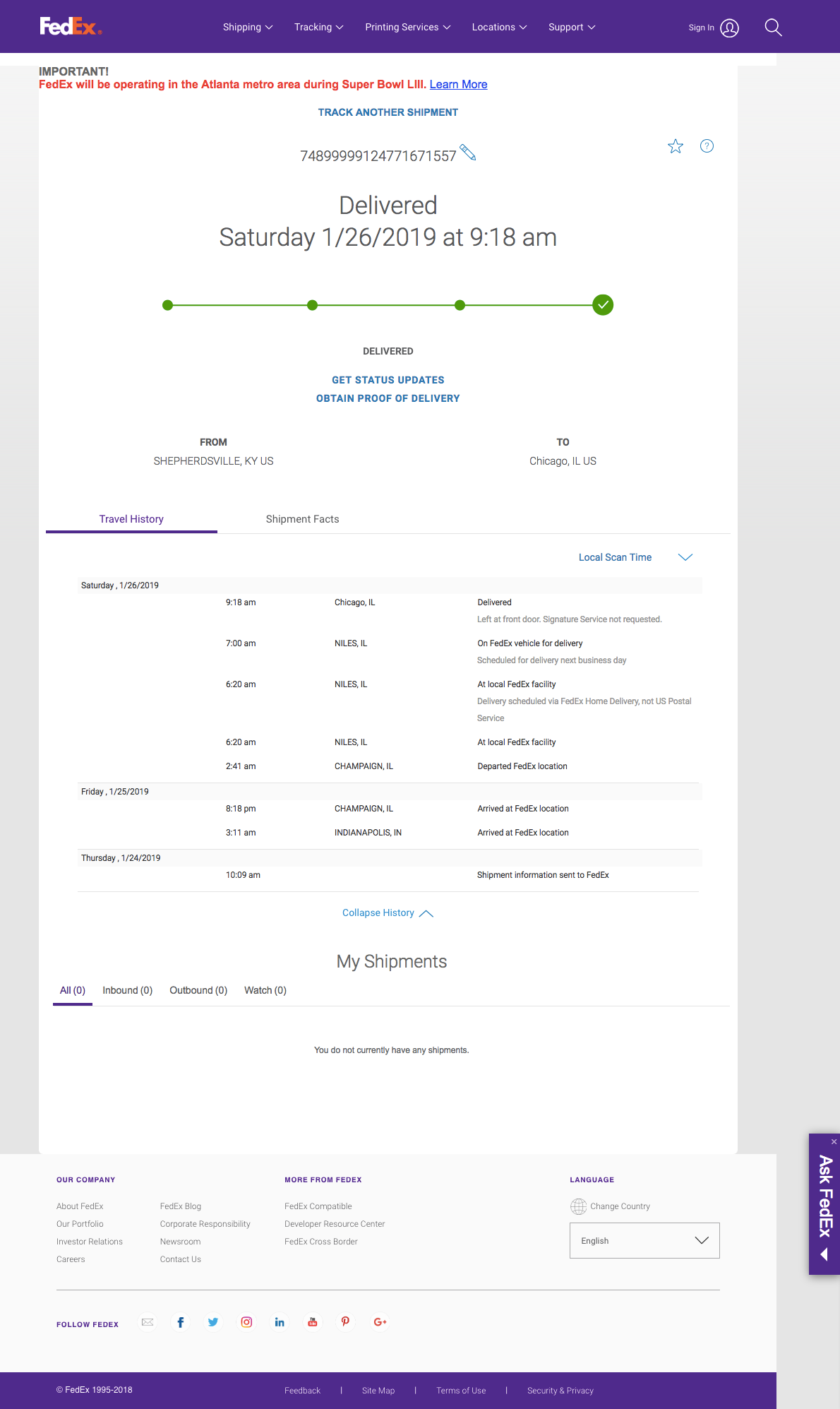Click Get Status Updates
The image size is (840, 1409).
click(388, 380)
